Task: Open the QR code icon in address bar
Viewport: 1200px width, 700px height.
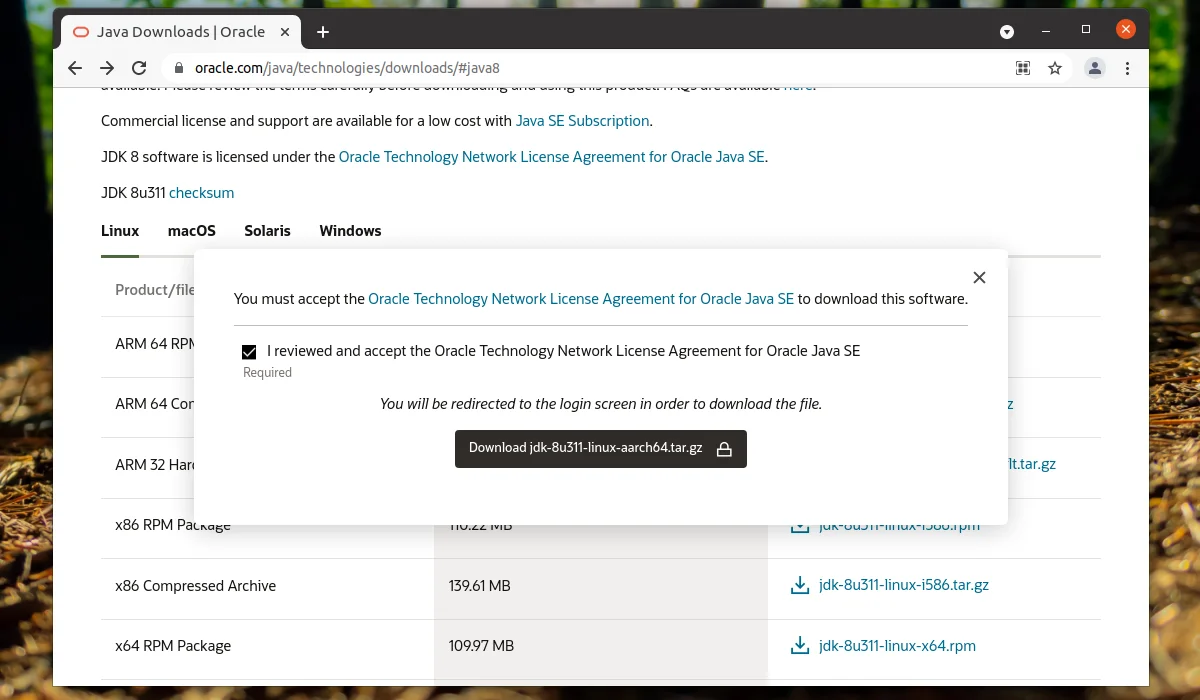Action: pyautogui.click(x=1023, y=68)
